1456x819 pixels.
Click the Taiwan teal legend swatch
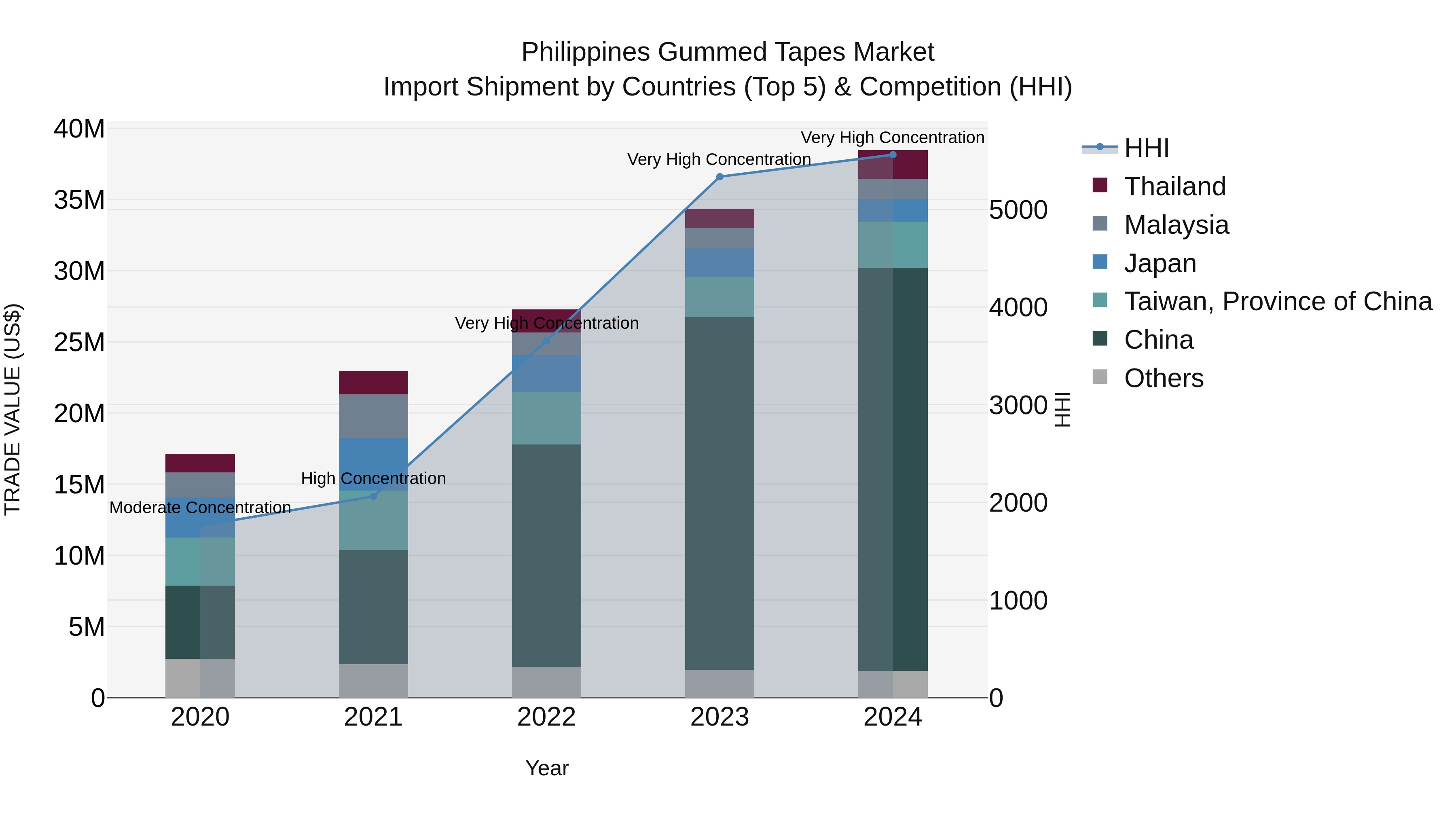pyautogui.click(x=1100, y=300)
